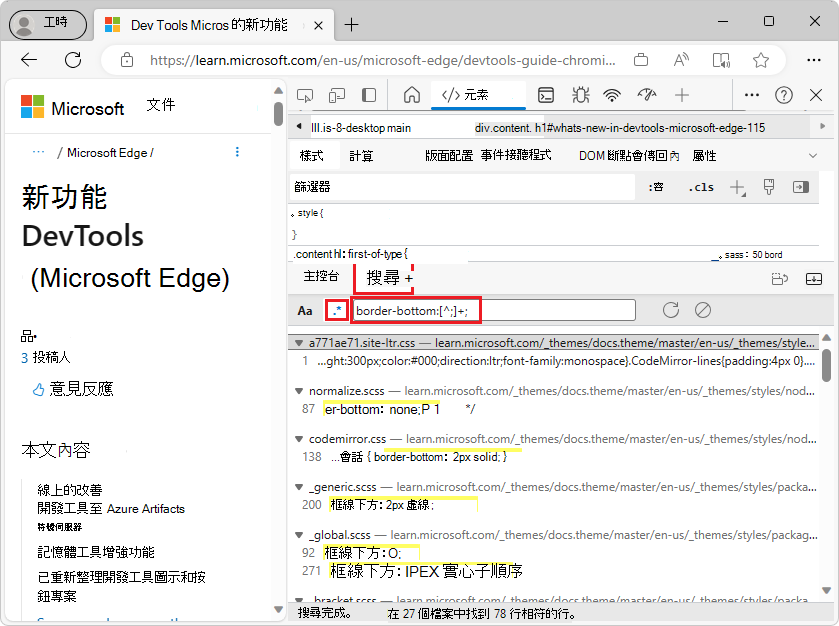
Task: Open the Console tool icon
Action: 546,95
